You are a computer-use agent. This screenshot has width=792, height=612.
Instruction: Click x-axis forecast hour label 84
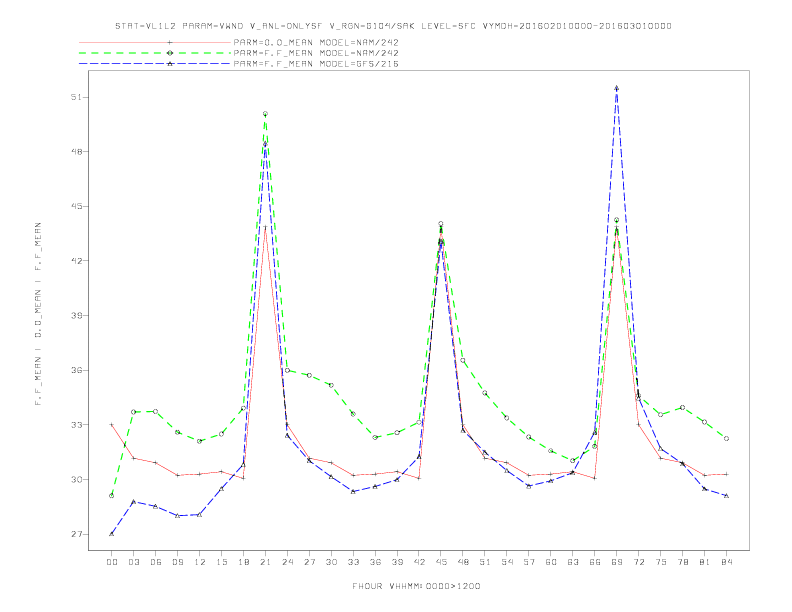726,562
